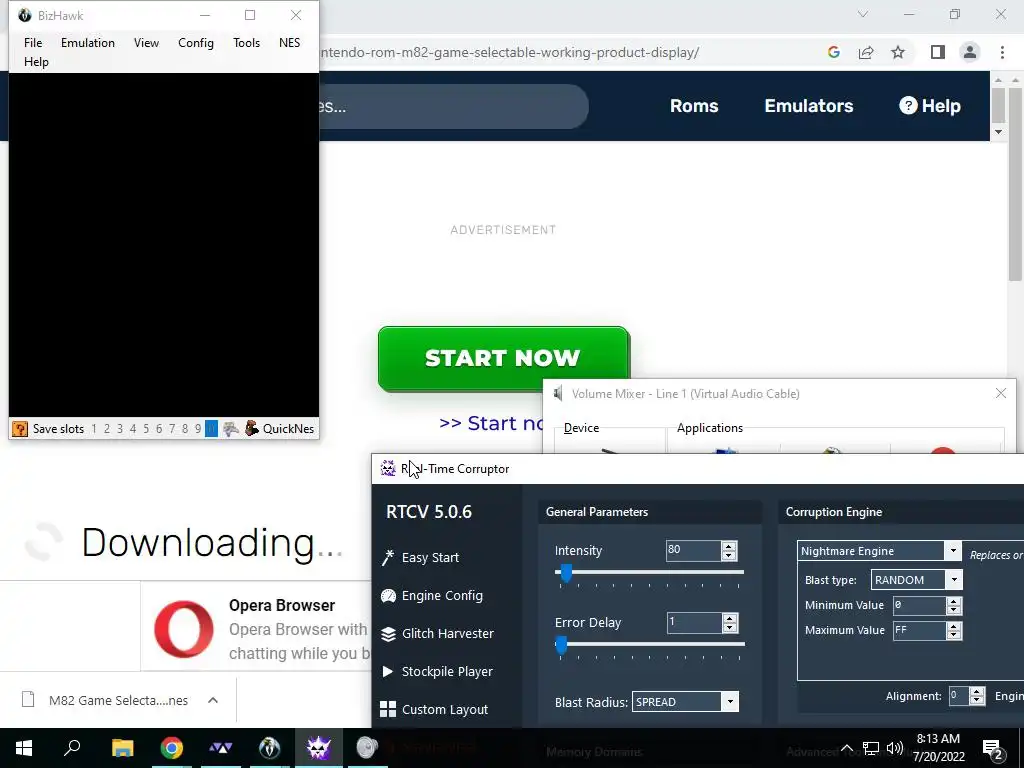Bookmark this page with the star icon
Viewport: 1024px width, 768px height.
click(x=898, y=52)
